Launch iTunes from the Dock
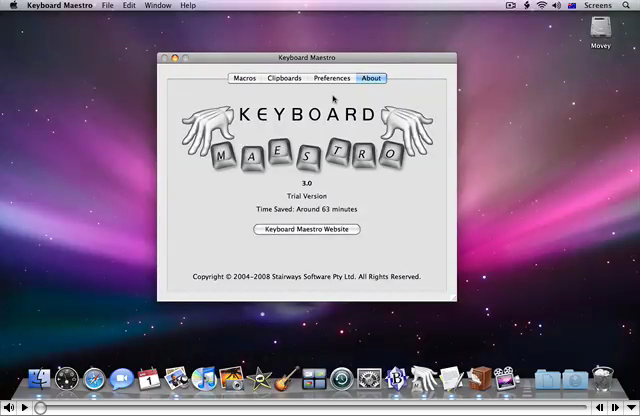Viewport: 640px width, 416px height. 204,379
